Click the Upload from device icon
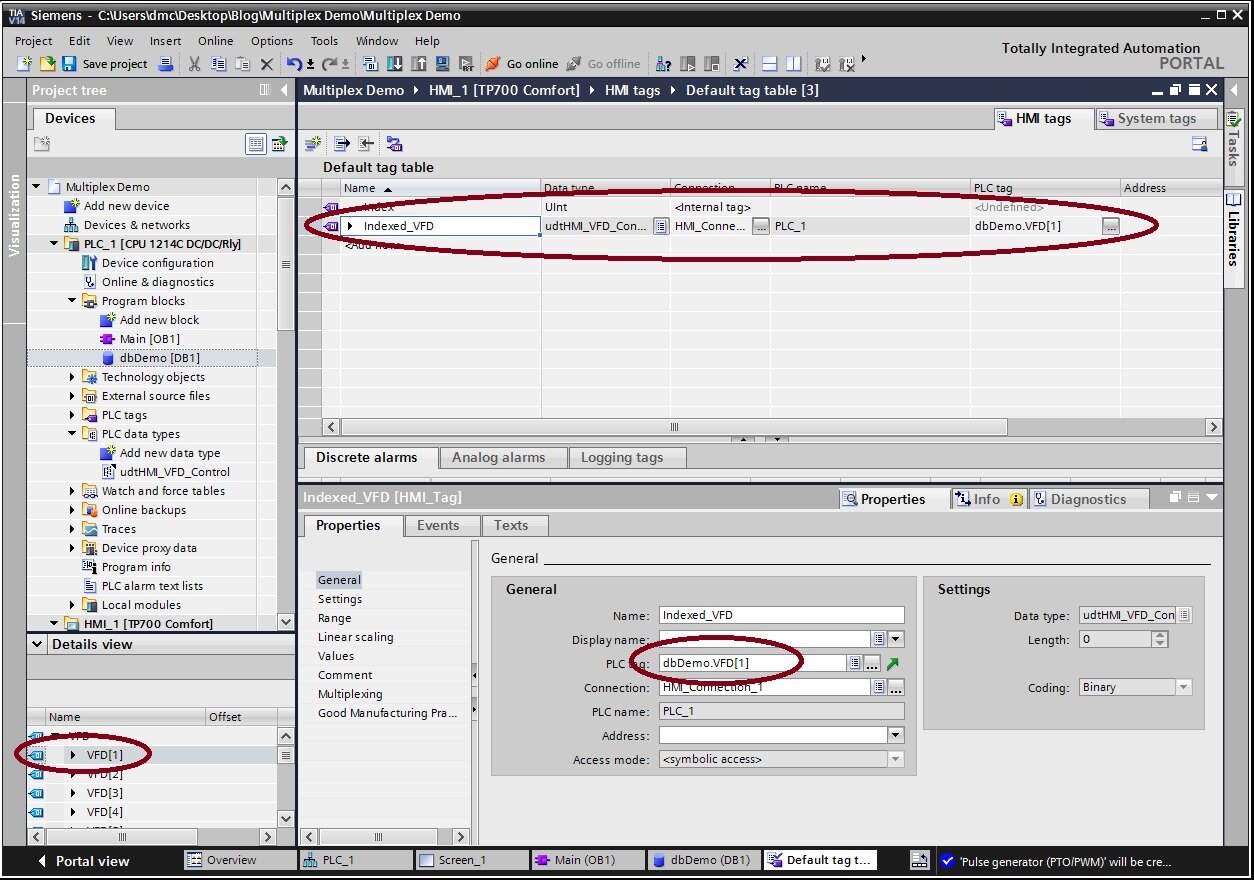The height and width of the screenshot is (880, 1254). click(x=417, y=64)
